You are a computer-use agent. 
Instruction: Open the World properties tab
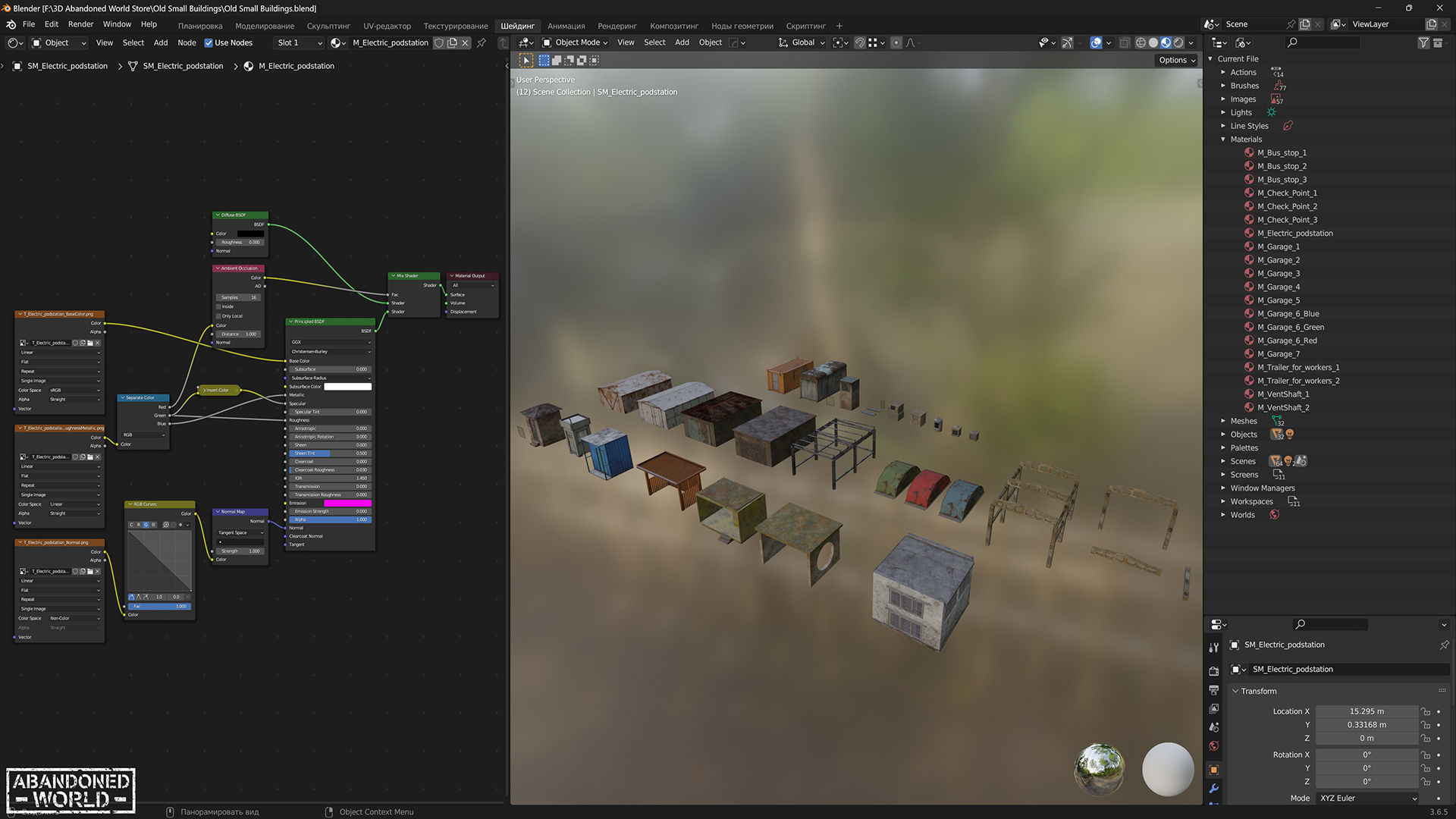(x=1214, y=746)
